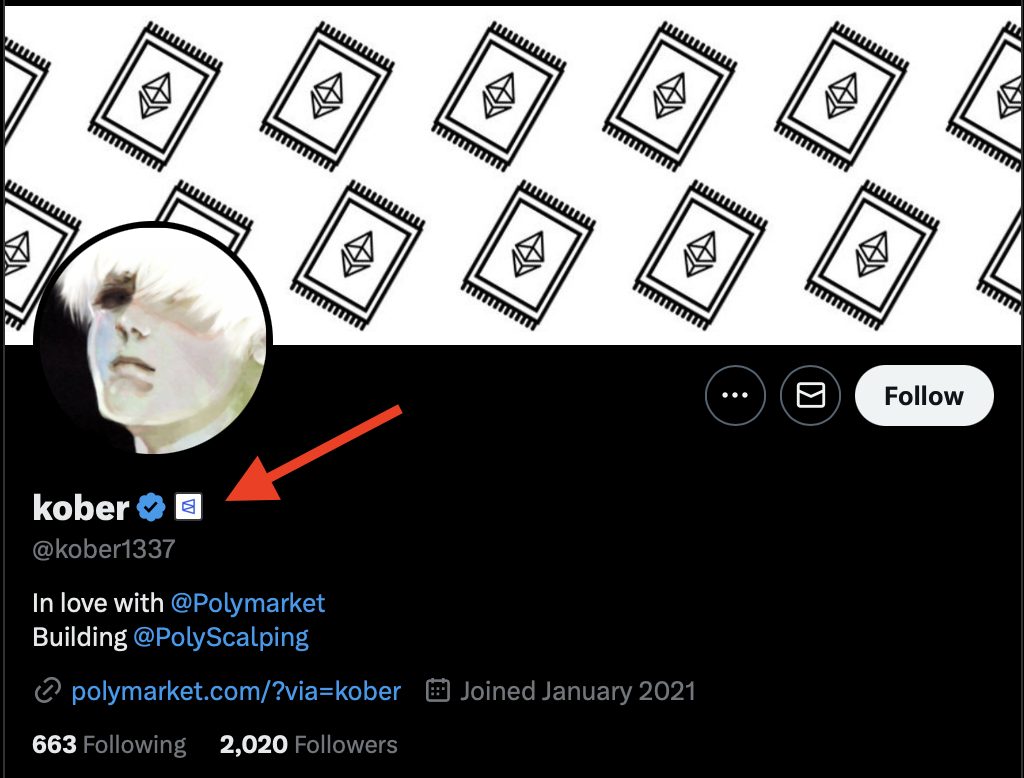Visit the polymarket.com/?via=kober link
This screenshot has width=1024, height=778.
[x=236, y=691]
